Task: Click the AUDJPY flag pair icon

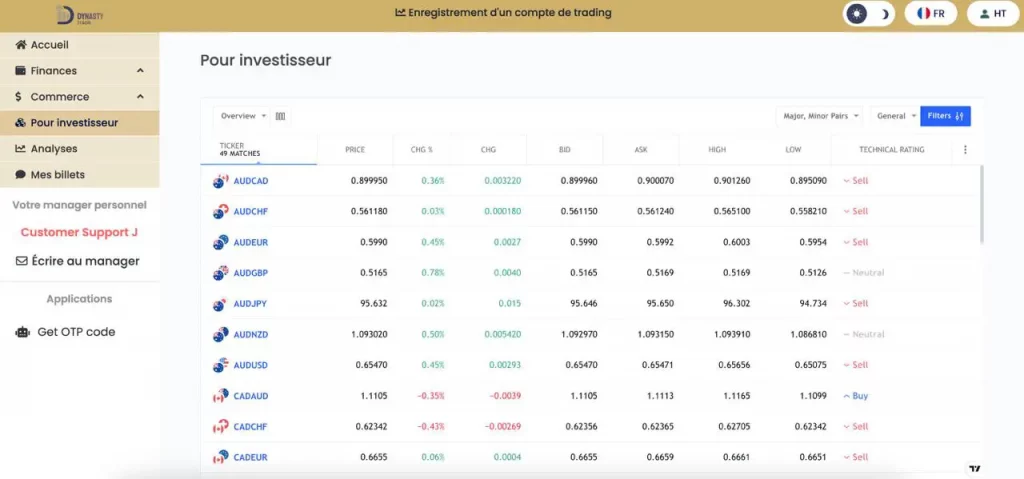Action: click(221, 304)
